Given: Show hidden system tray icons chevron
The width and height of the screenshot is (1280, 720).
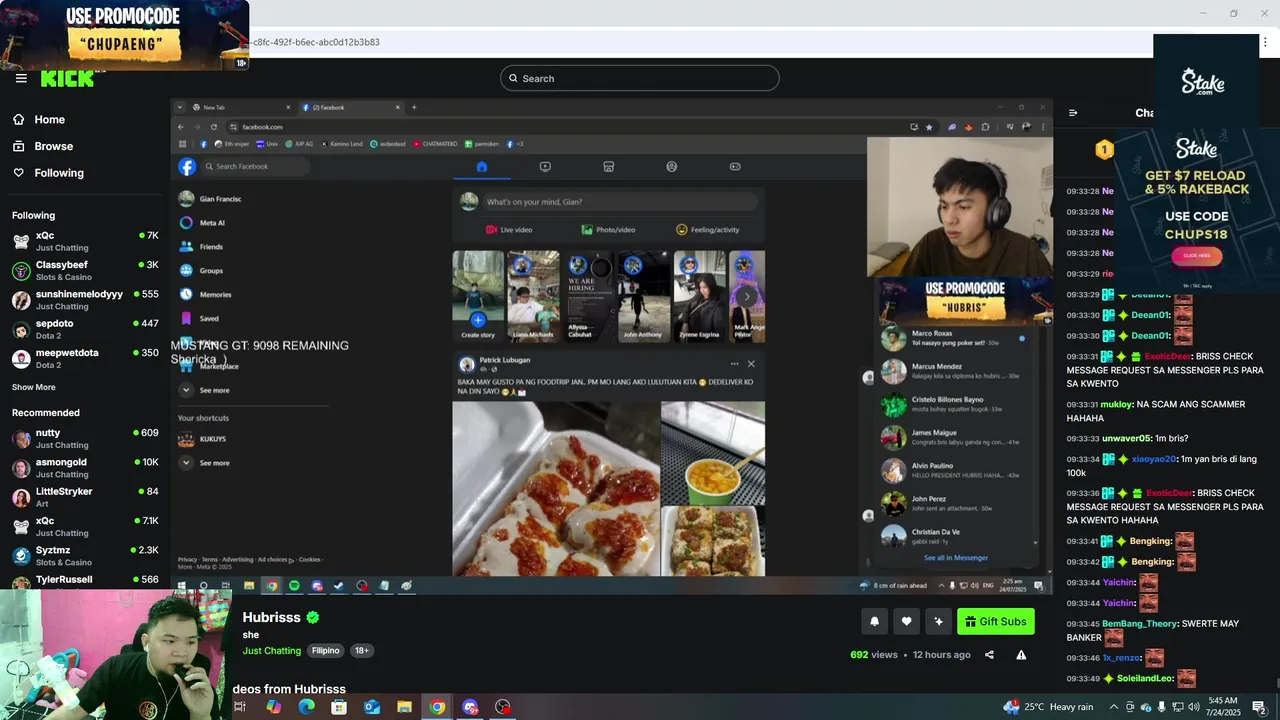Looking at the screenshot, I should pos(1113,707).
